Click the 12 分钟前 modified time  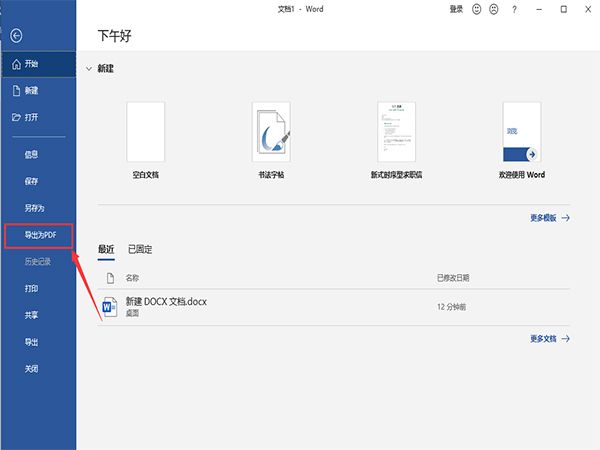point(452,307)
